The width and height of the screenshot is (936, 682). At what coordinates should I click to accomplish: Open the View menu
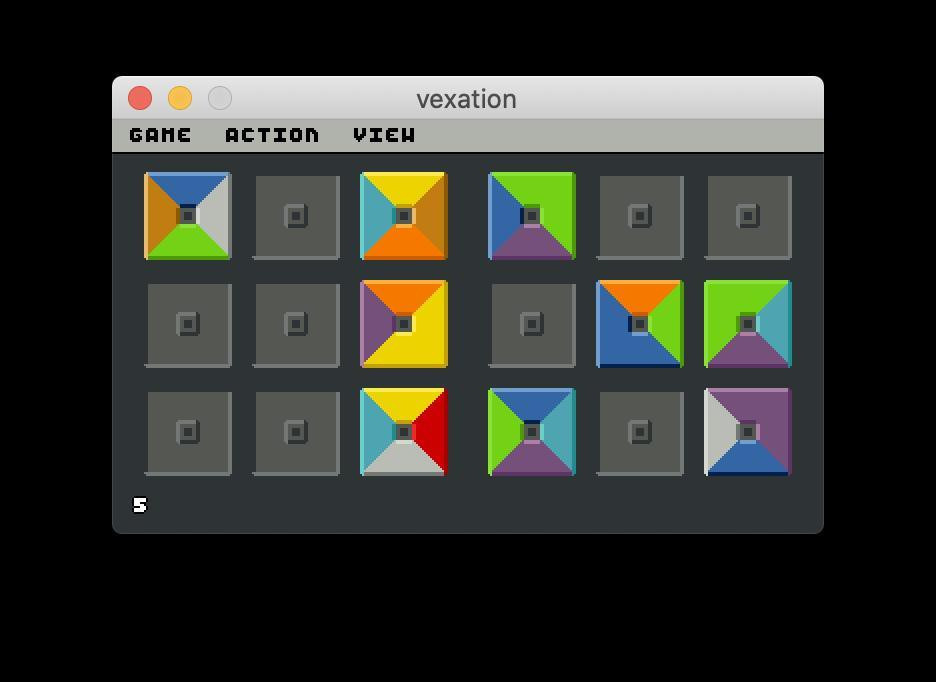pyautogui.click(x=384, y=135)
